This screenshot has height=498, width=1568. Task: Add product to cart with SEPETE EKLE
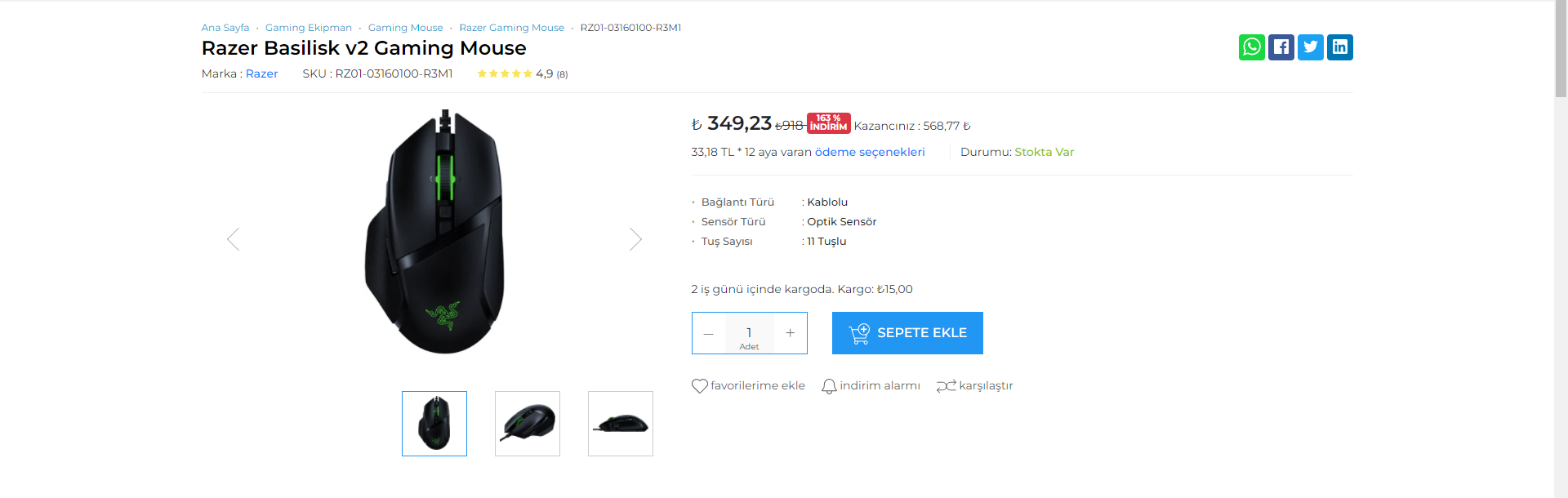coord(907,333)
